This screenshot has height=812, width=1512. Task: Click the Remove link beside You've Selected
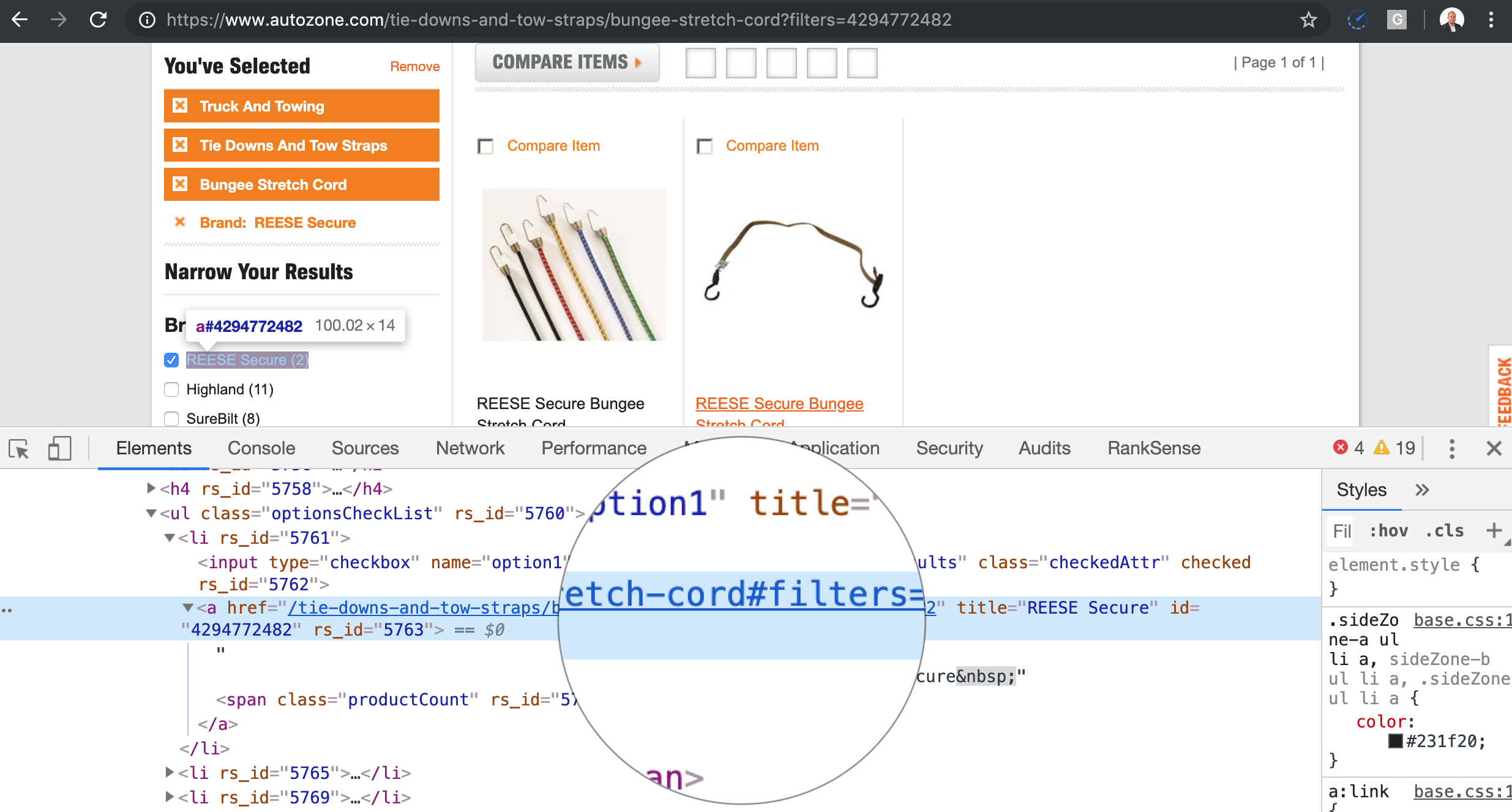[x=414, y=67]
